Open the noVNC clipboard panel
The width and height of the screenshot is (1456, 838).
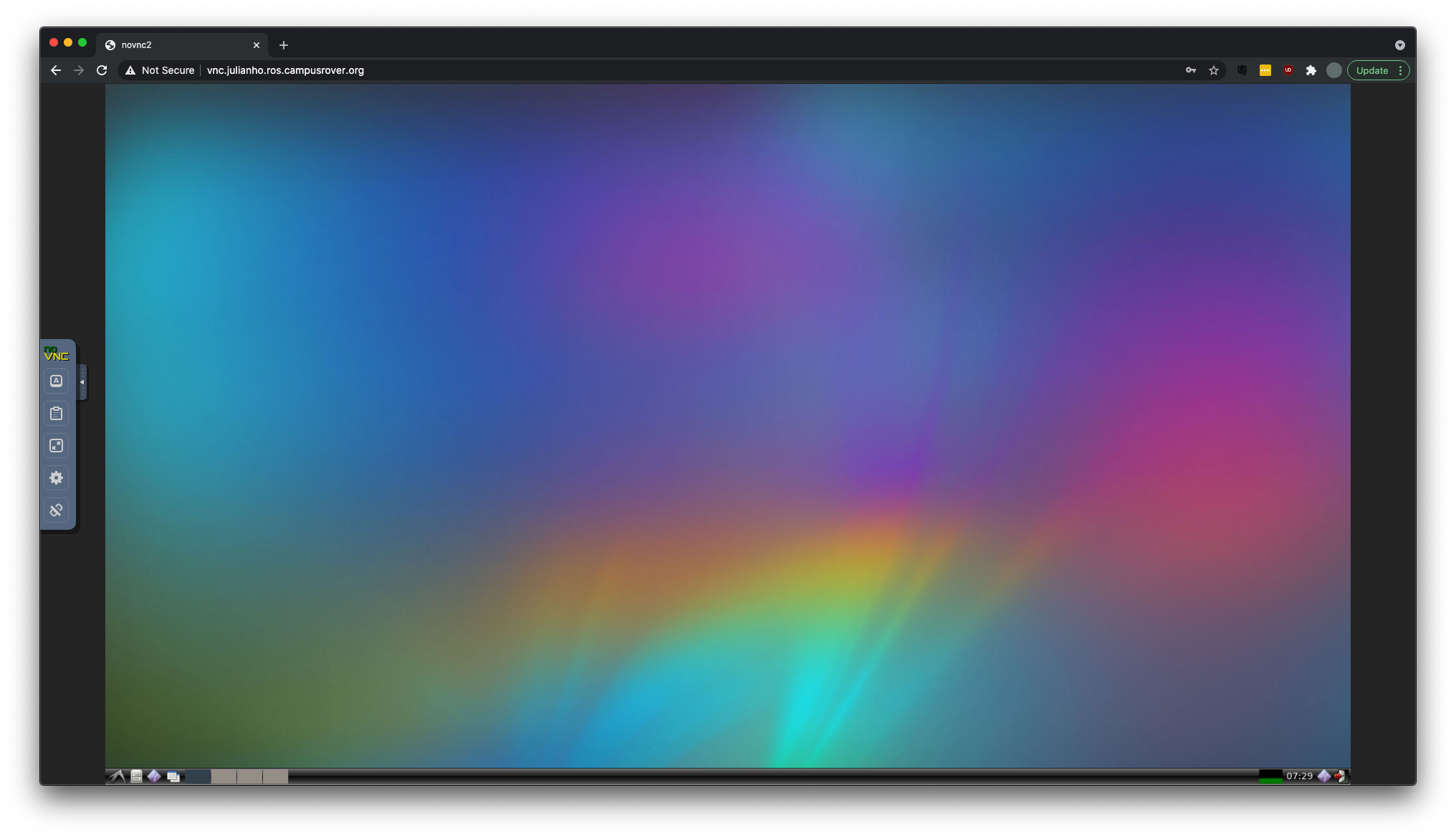pyautogui.click(x=56, y=414)
